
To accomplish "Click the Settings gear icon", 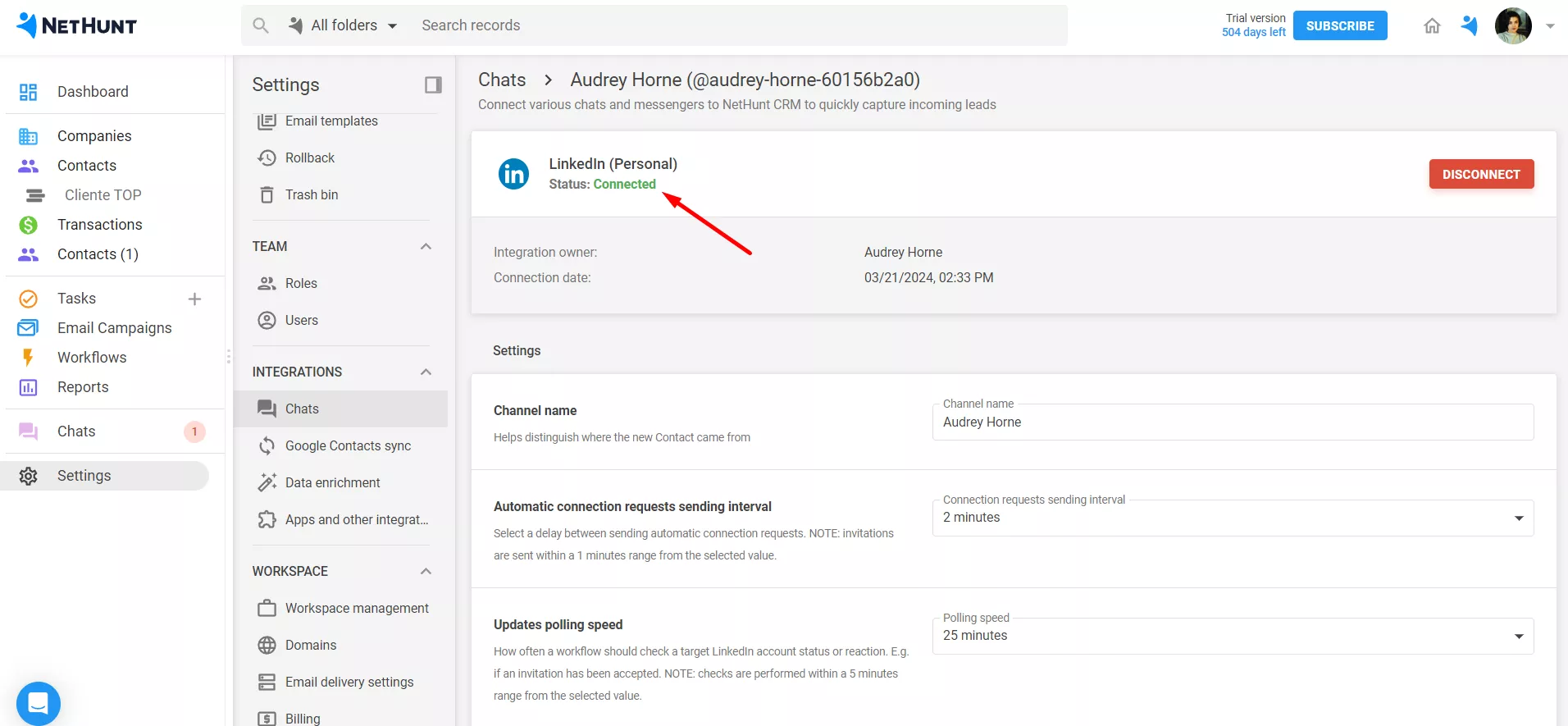I will (x=28, y=476).
